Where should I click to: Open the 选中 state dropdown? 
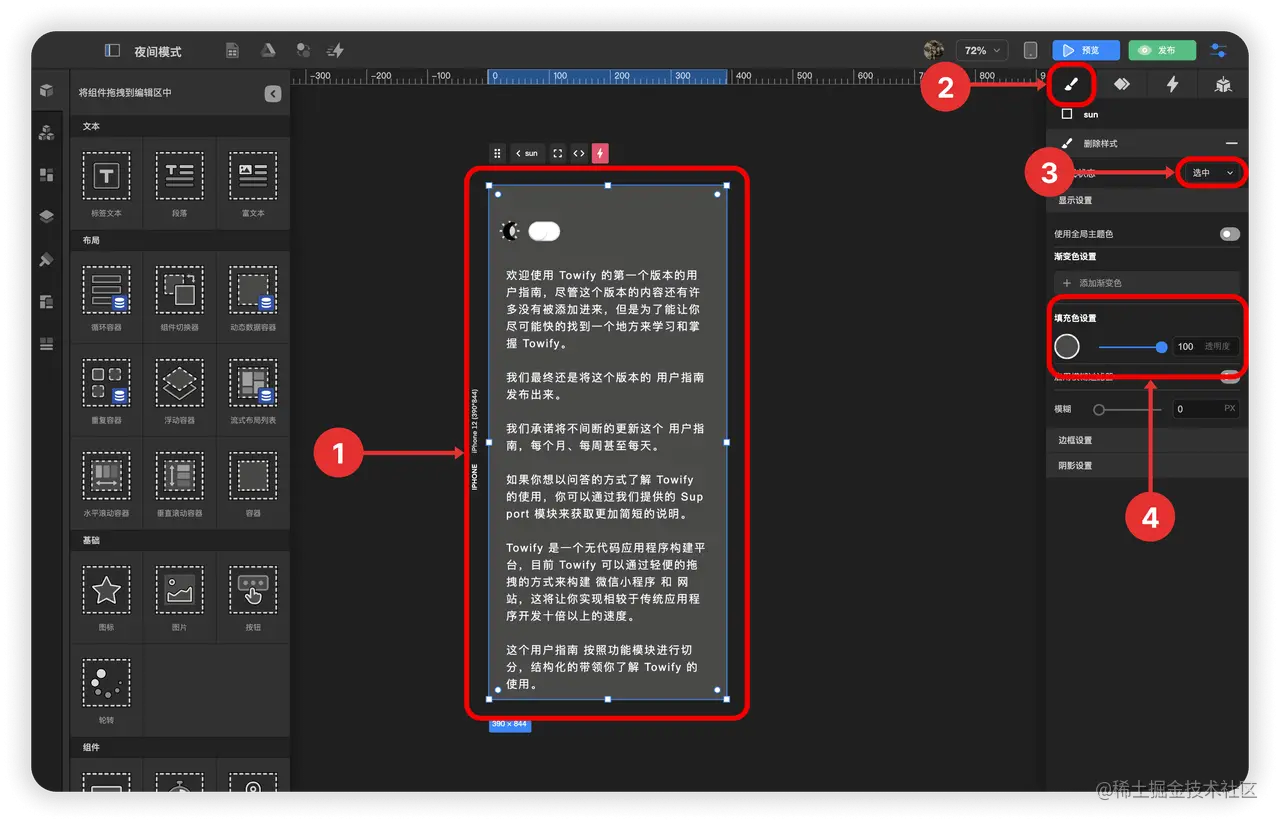click(x=1213, y=173)
